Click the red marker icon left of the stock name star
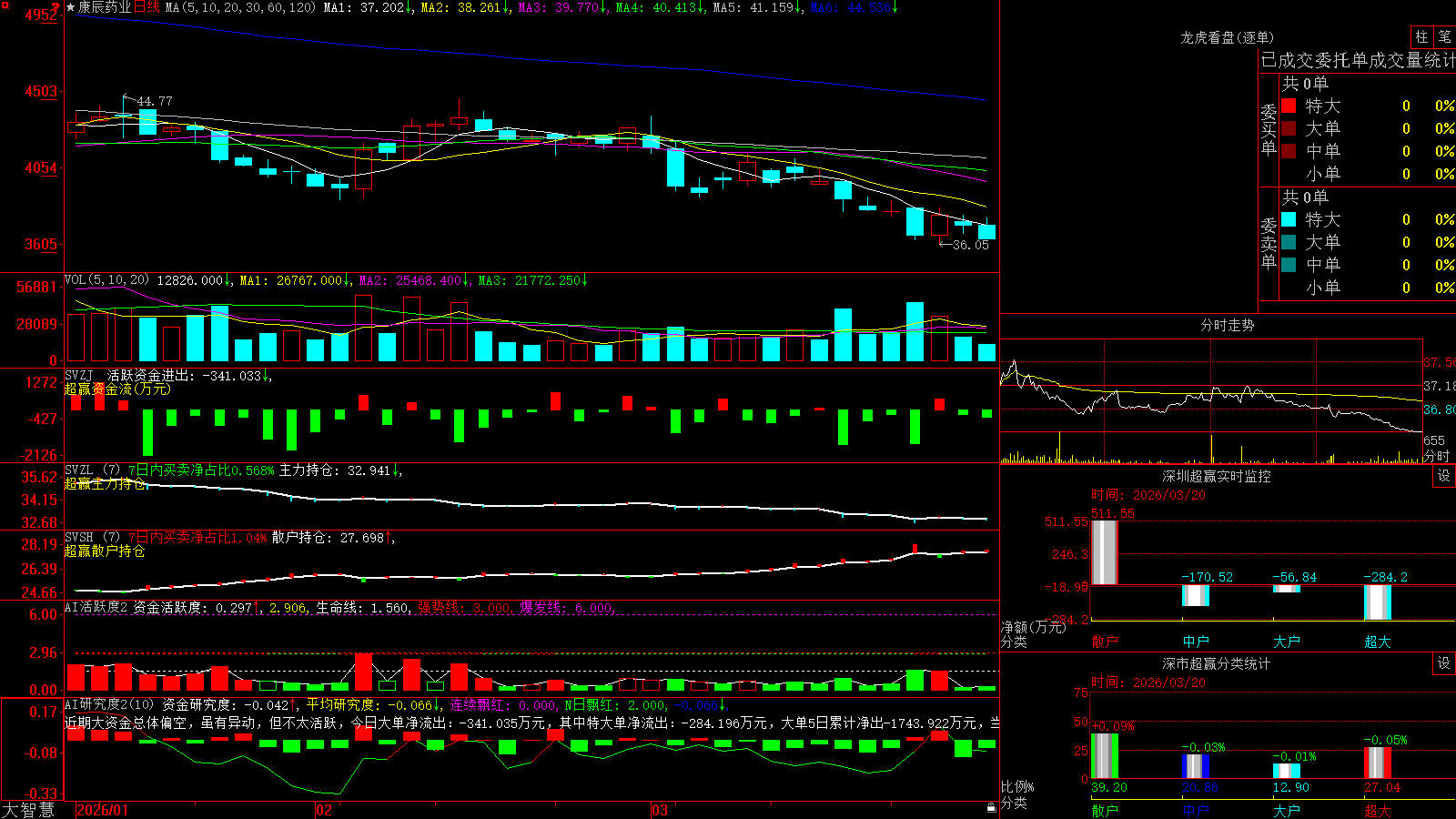 [x=56, y=7]
